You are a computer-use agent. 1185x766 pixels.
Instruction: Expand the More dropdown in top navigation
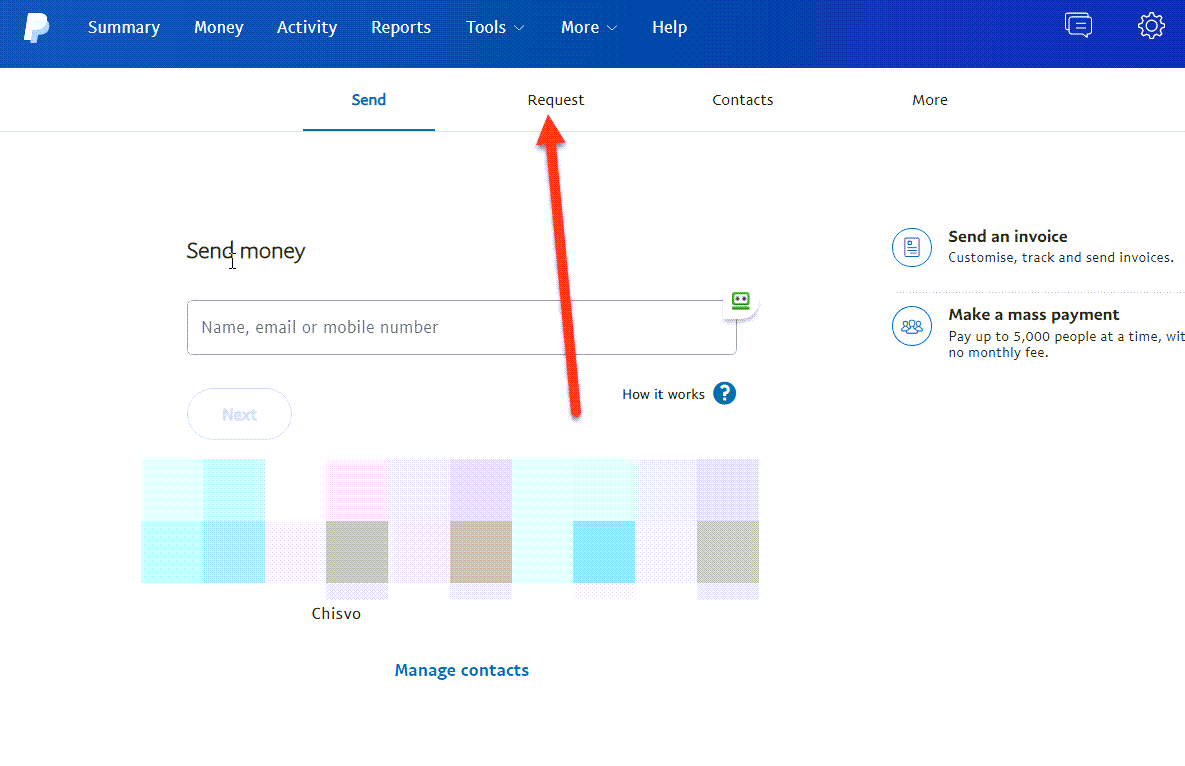[x=589, y=27]
